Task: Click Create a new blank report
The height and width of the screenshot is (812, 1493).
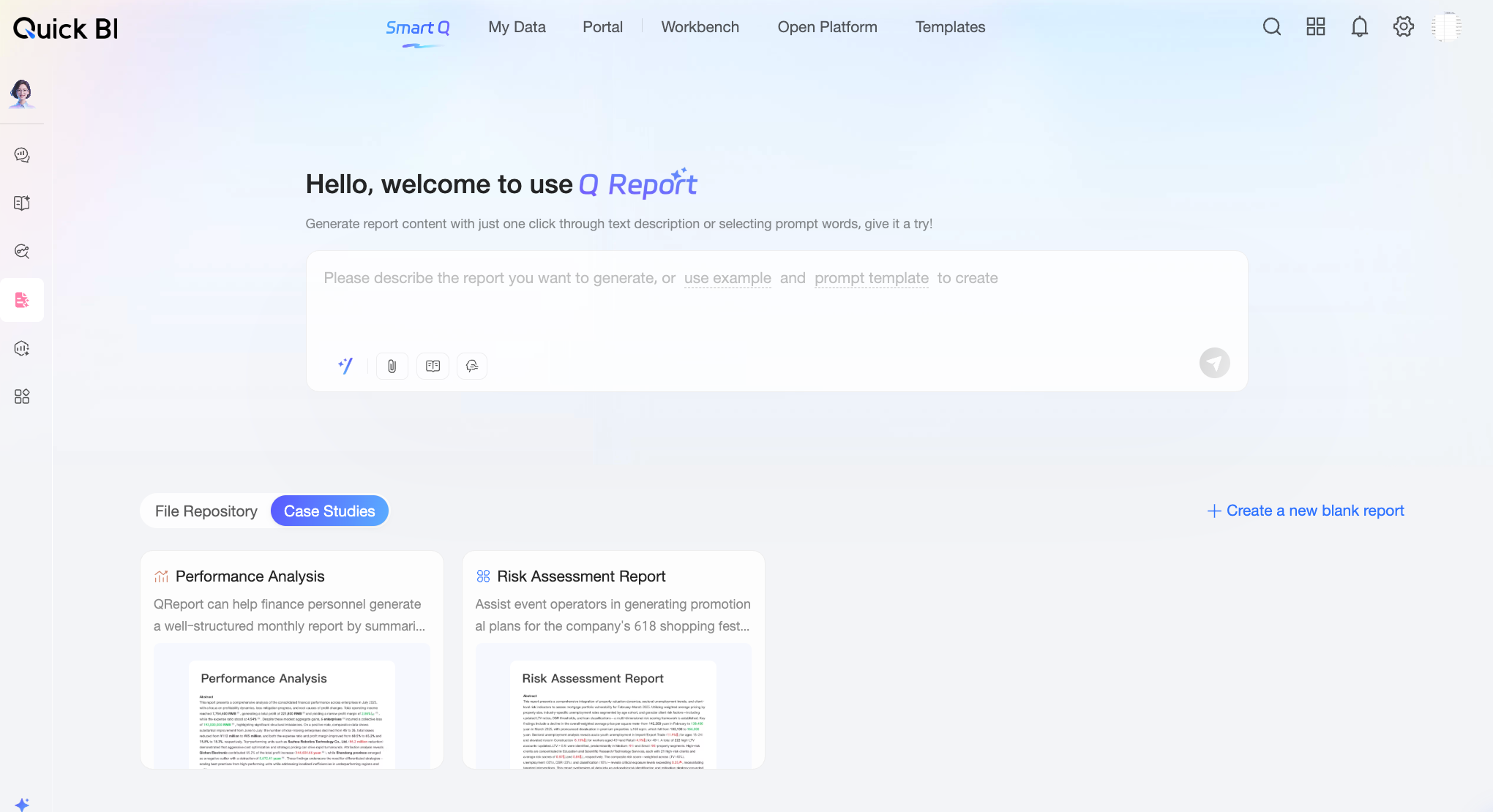Action: (x=1306, y=511)
